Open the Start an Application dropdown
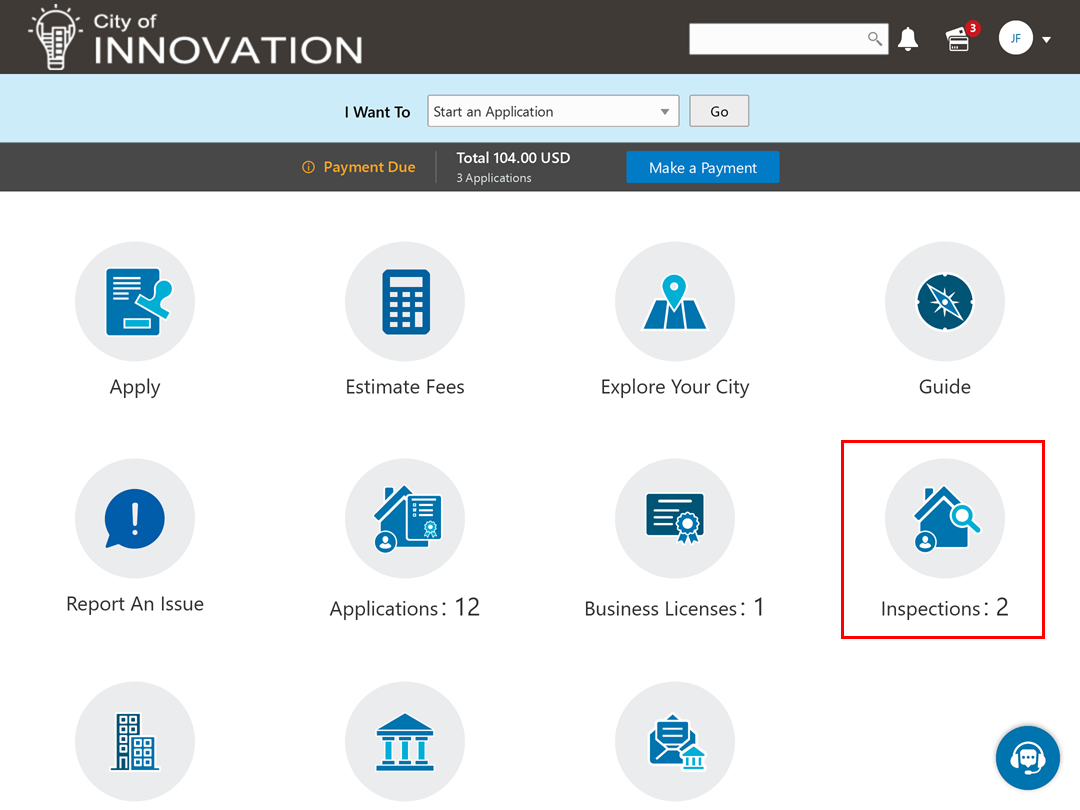This screenshot has height=810, width=1080. (x=553, y=111)
